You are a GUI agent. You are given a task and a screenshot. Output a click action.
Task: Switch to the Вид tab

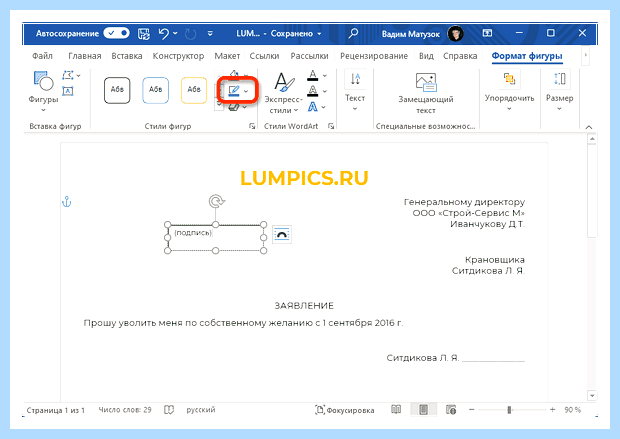pos(426,56)
